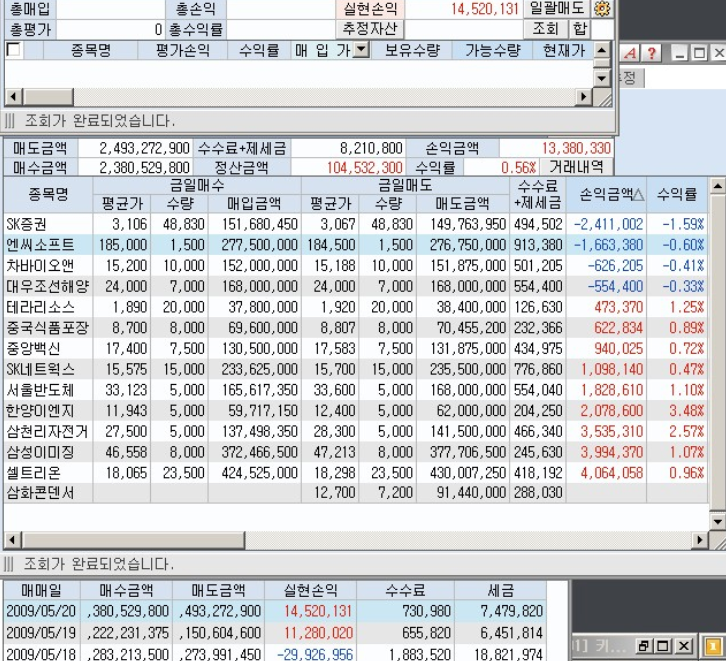Click -29,926,956 loss on 2009/05/18
Viewport: 726px width, 661px height.
click(315, 654)
